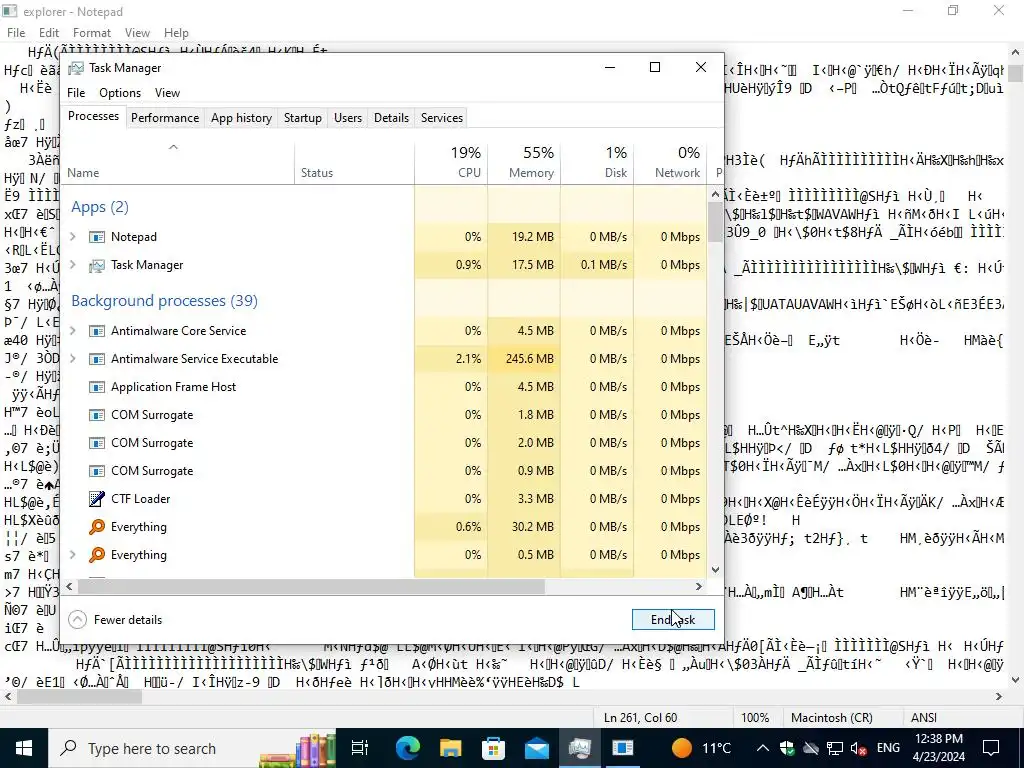
Task: Click Task Manager's scroll down arrow
Action: 715,569
